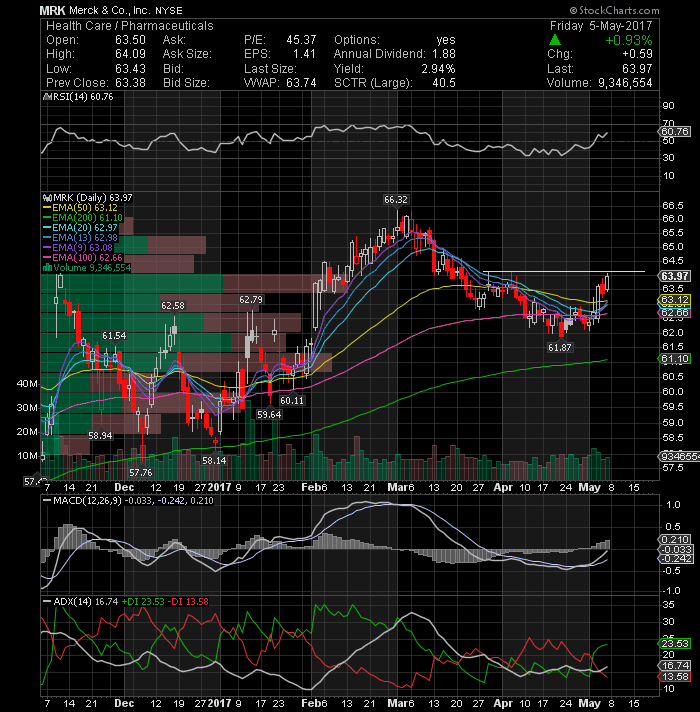Click the 61.87 low price label

(x=560, y=348)
